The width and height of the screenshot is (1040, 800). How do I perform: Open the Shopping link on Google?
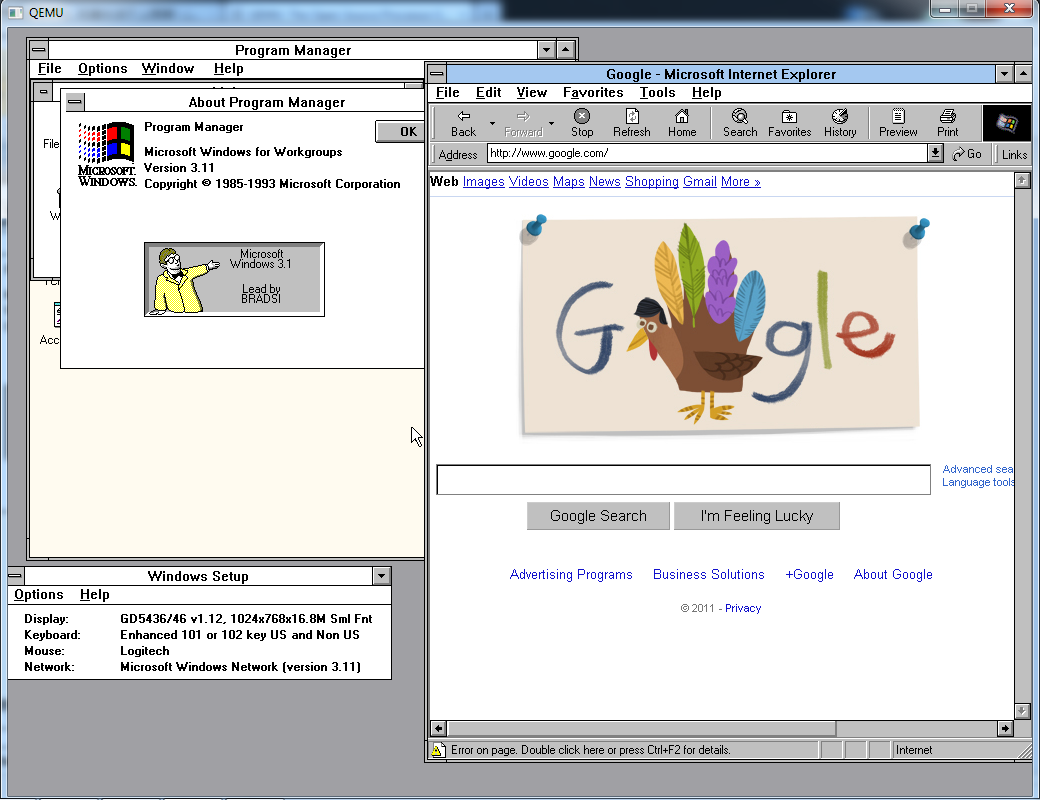click(651, 182)
